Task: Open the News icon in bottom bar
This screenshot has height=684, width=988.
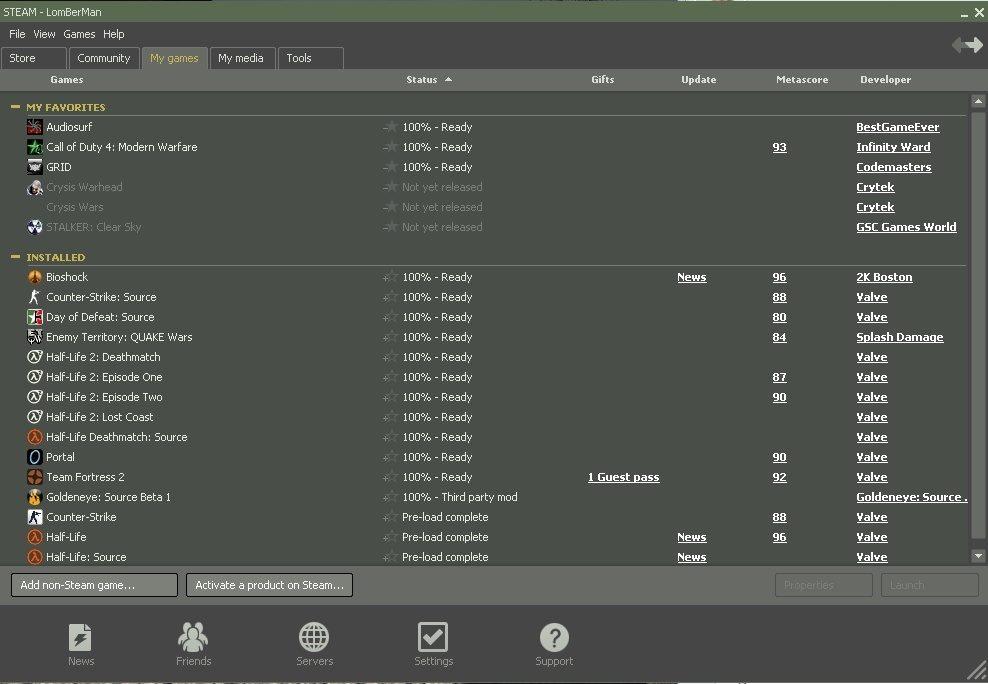Action: coord(81,638)
